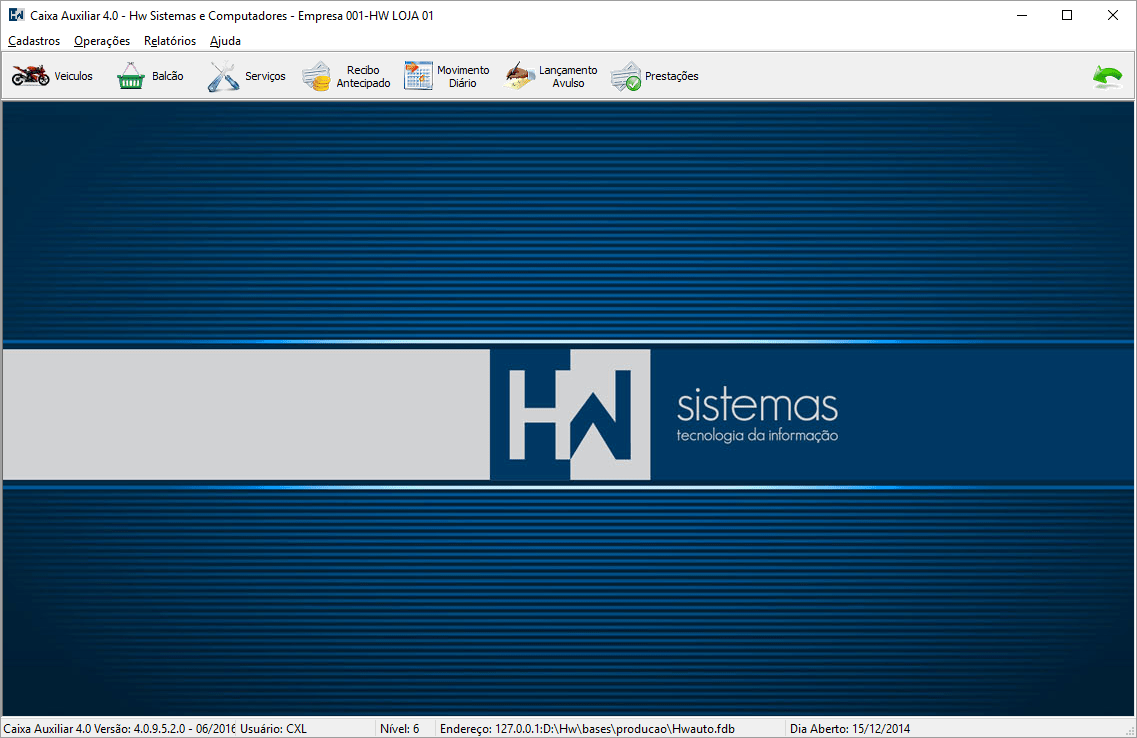The image size is (1137, 738).
Task: Click the HW application icon in title bar
Action: click(x=16, y=14)
